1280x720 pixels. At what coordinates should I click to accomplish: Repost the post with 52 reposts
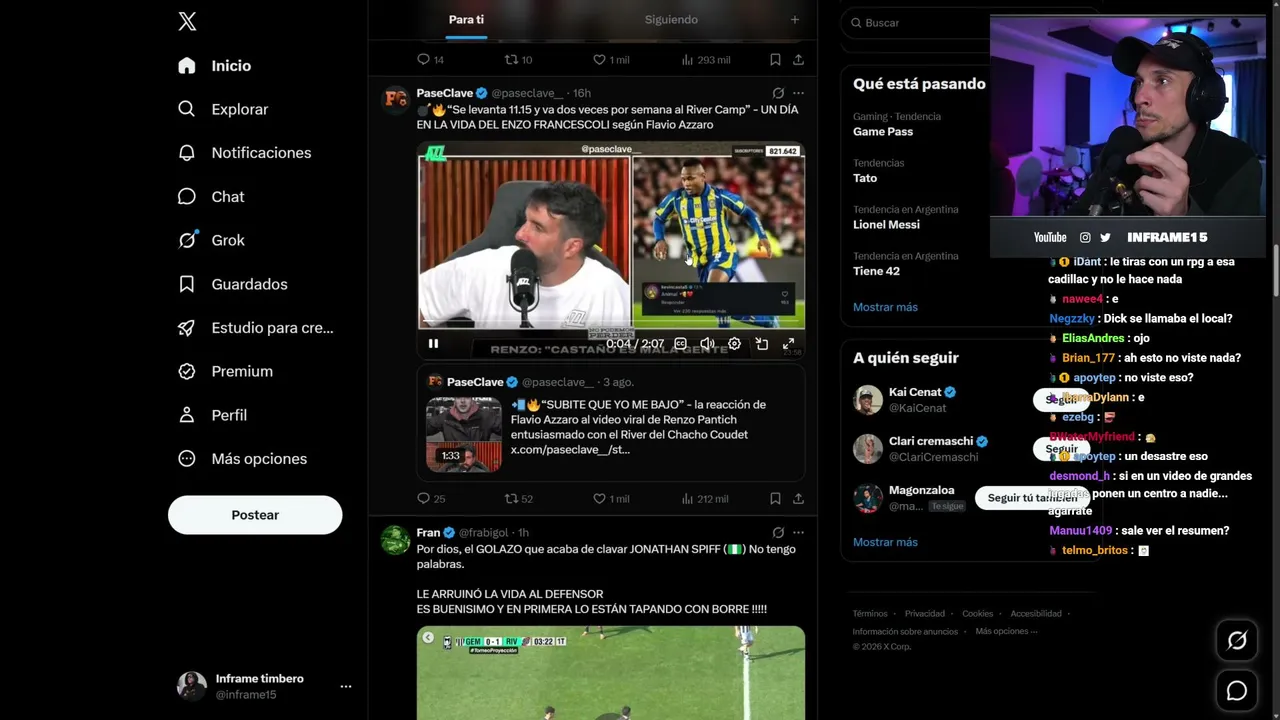pyautogui.click(x=518, y=498)
